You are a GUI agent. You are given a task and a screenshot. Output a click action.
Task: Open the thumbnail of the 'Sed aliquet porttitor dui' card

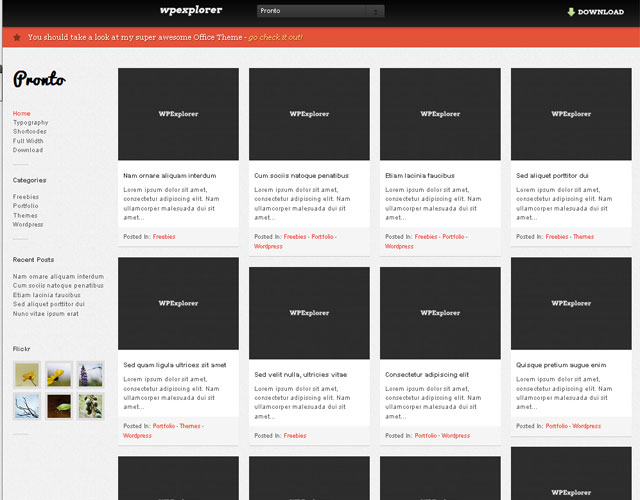[571, 114]
